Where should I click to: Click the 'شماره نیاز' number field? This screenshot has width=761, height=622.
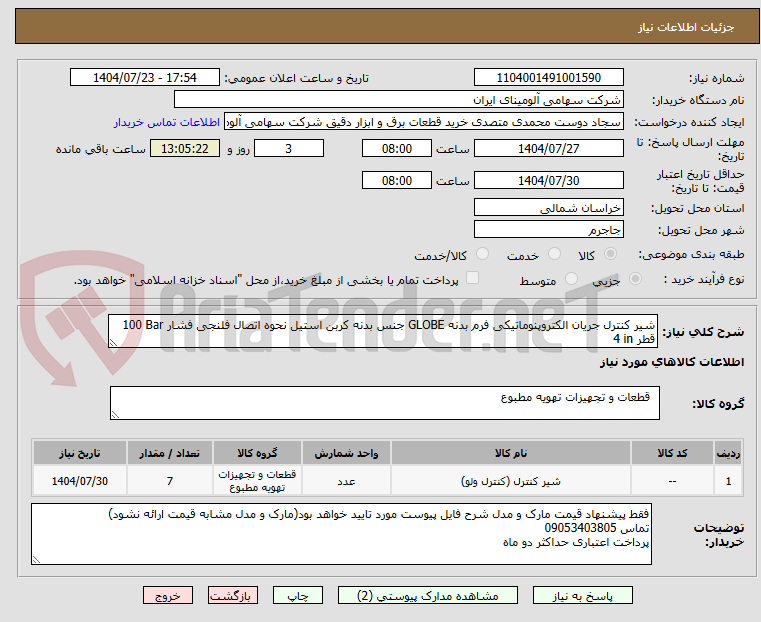(x=548, y=78)
